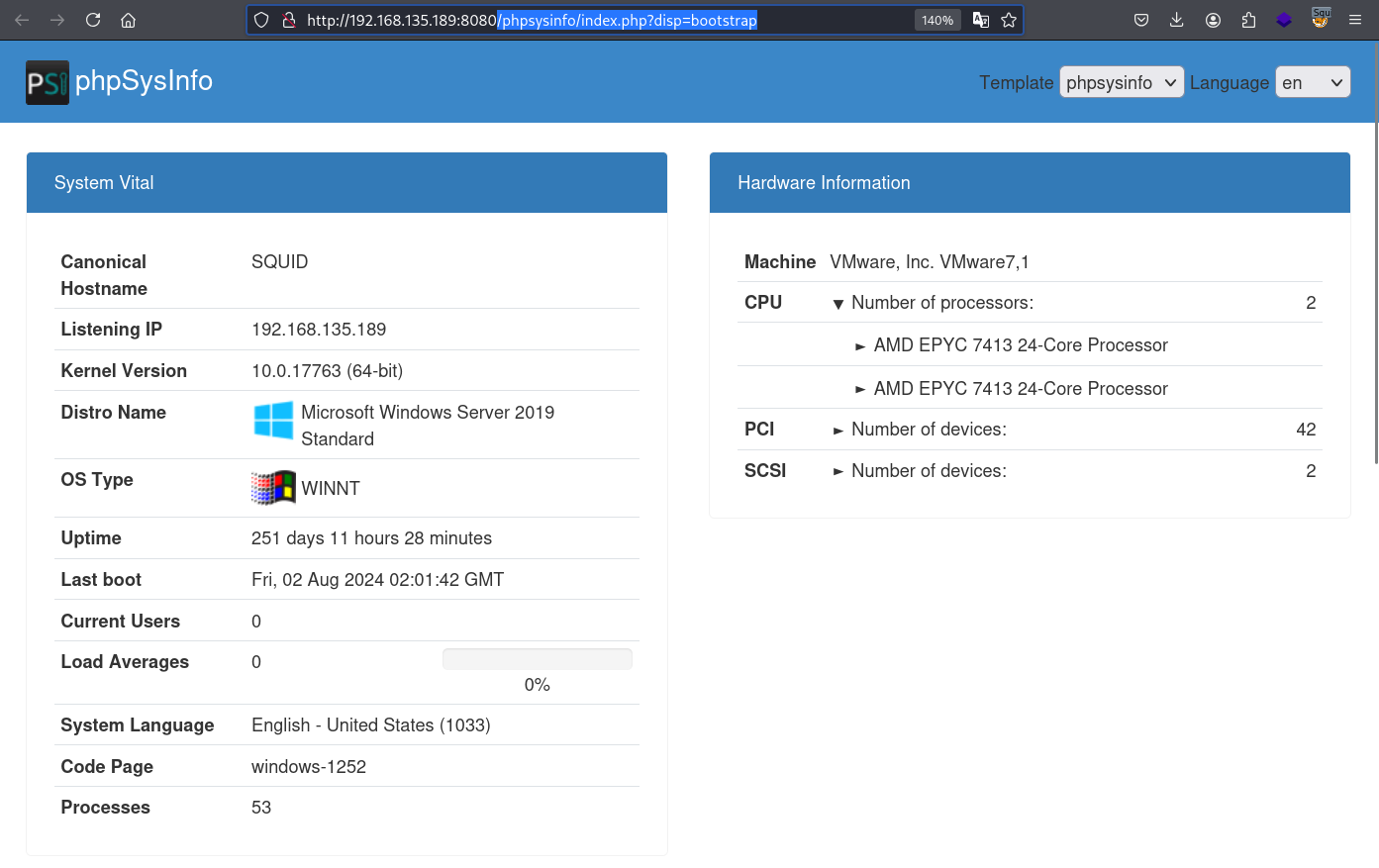Click the phpSysInfo title text
Viewport: 1379px width, 868px height.
point(145,81)
